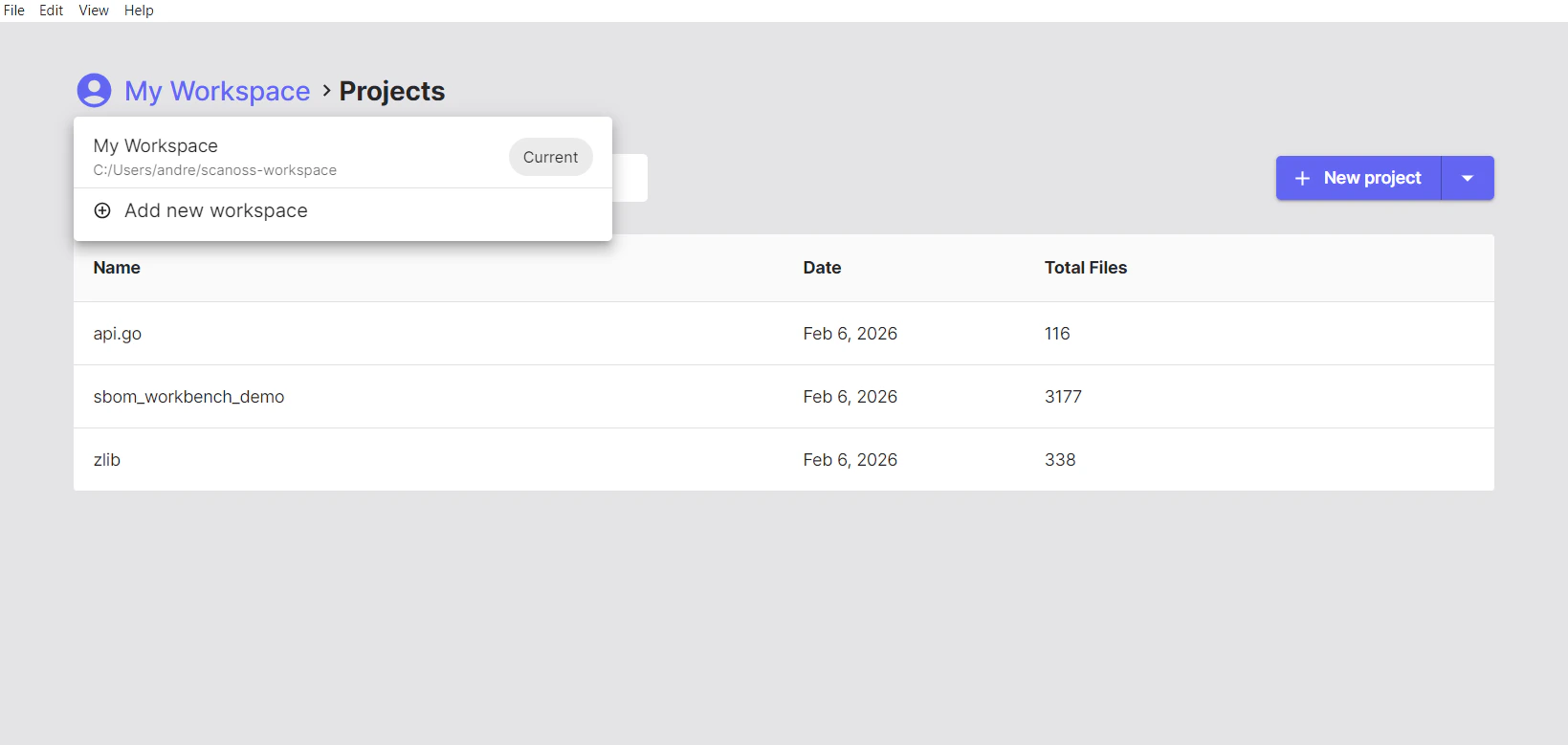Click the user avatar icon
The height and width of the screenshot is (745, 1568).
pyautogui.click(x=94, y=91)
